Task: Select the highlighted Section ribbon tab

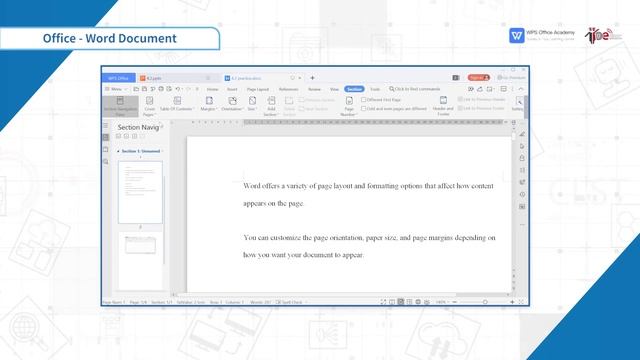Action: [x=354, y=89]
